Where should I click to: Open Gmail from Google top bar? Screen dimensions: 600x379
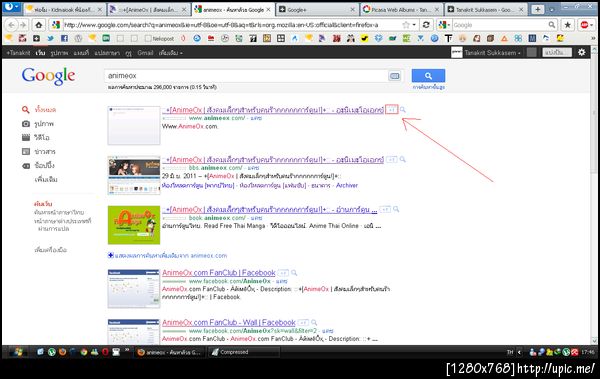tap(145, 53)
